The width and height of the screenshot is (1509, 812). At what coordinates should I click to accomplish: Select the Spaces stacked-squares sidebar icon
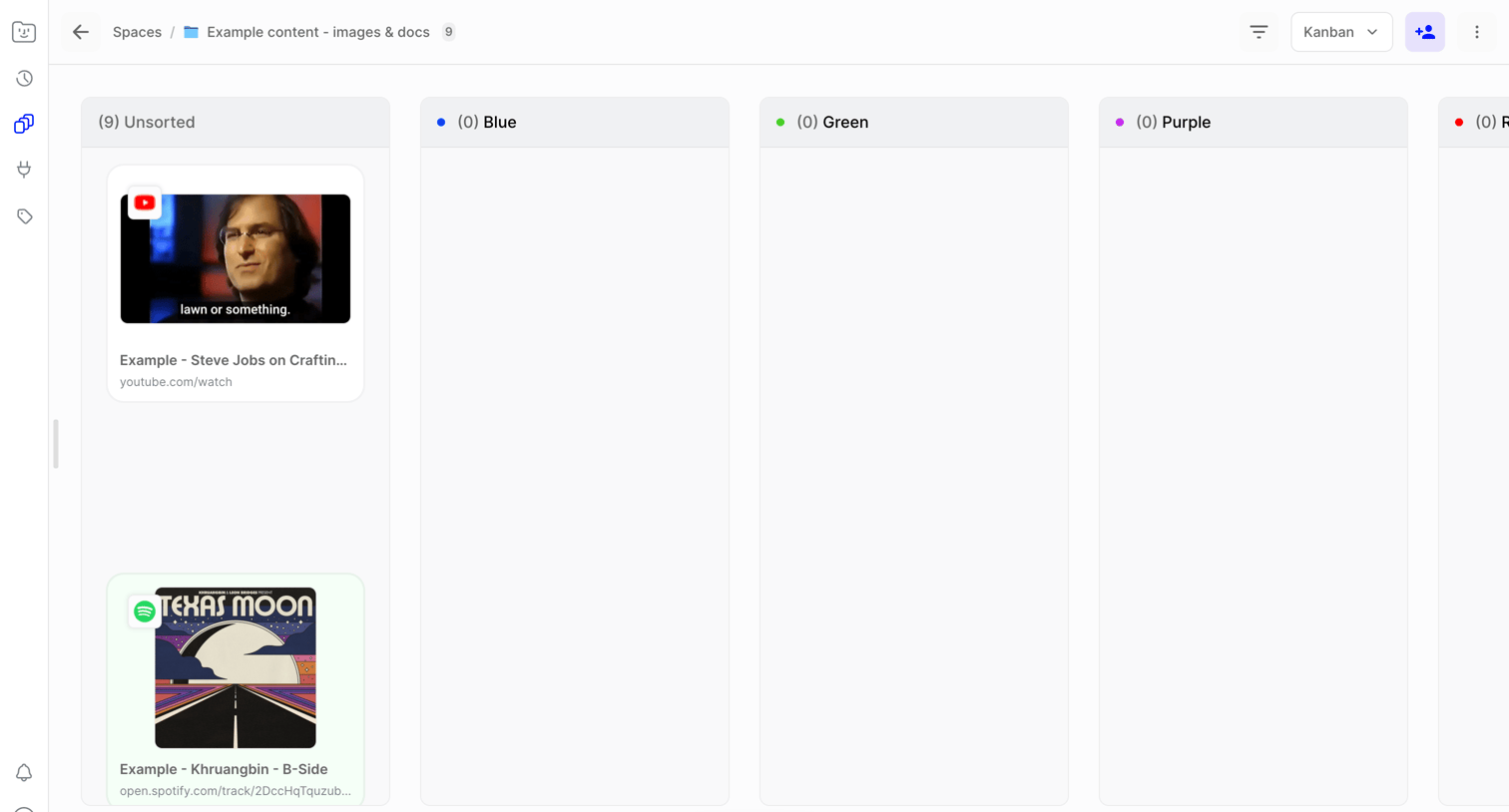[x=24, y=124]
